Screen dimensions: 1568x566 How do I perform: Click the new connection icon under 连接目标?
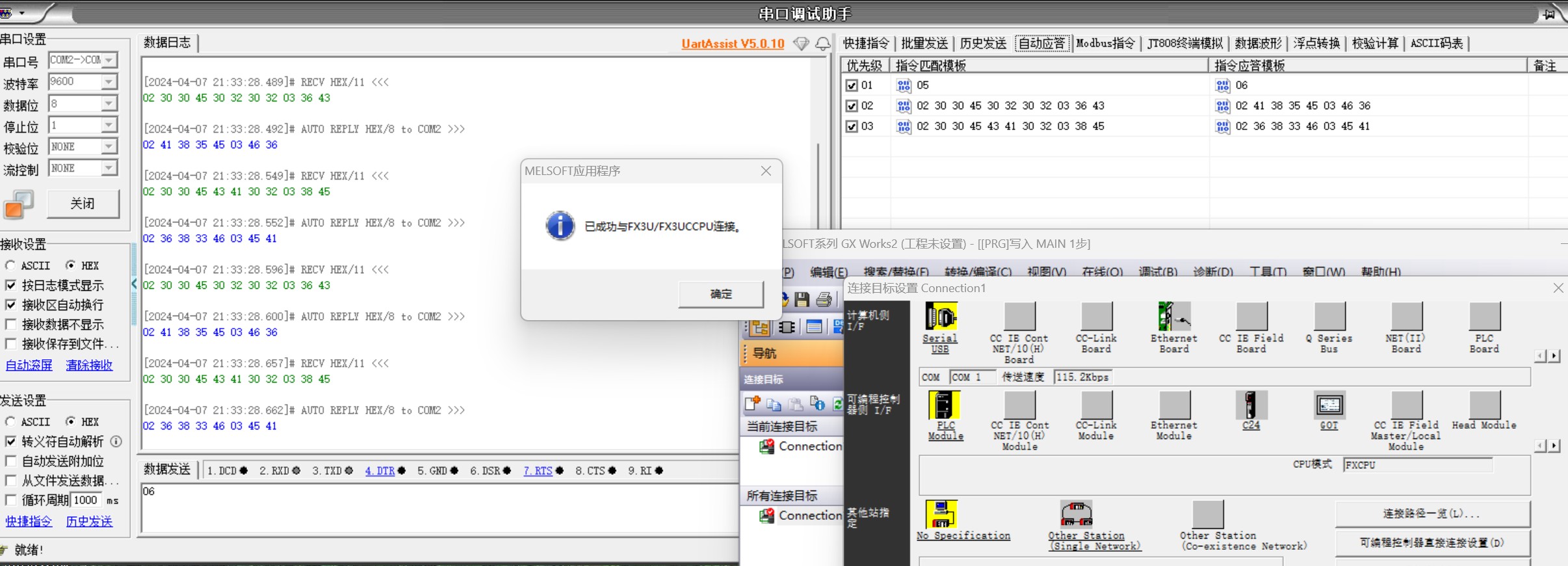pyautogui.click(x=753, y=404)
